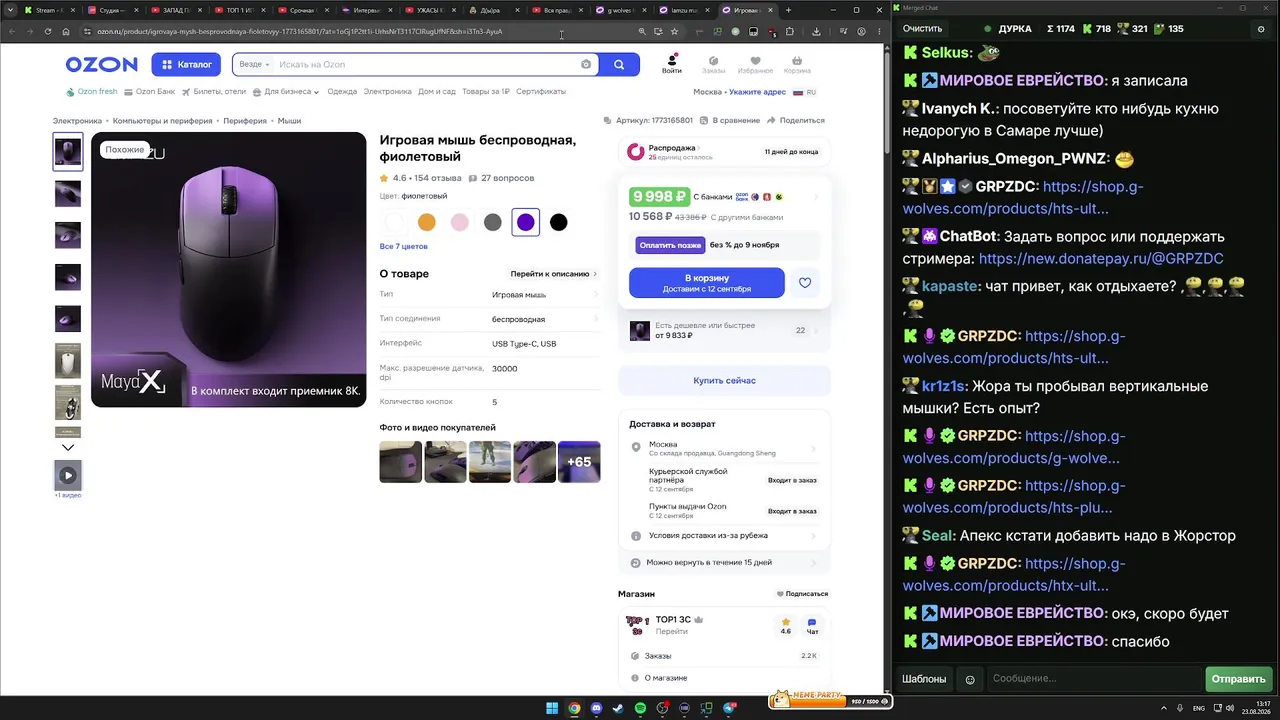
Task: Select the white color option
Action: tap(394, 222)
